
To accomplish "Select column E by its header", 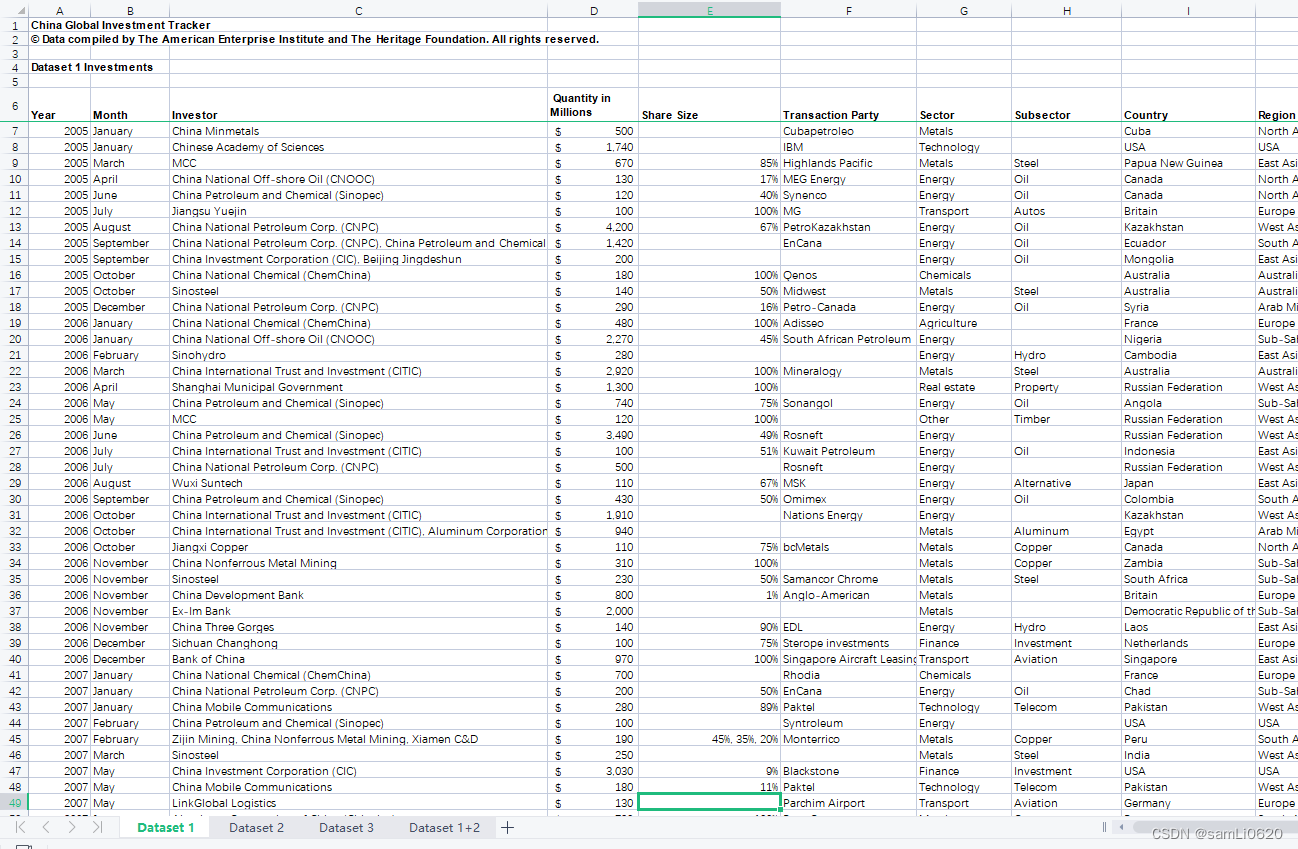I will (x=709, y=10).
